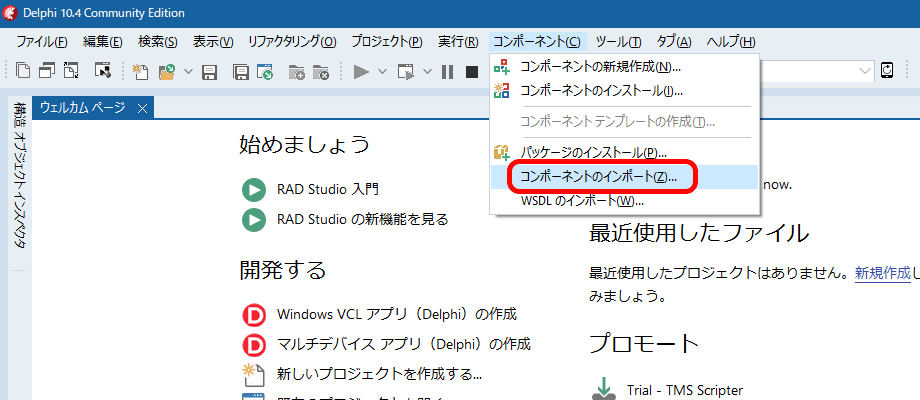The image size is (920, 400).
Task: Open the 実行(R) menu
Action: click(x=458, y=42)
